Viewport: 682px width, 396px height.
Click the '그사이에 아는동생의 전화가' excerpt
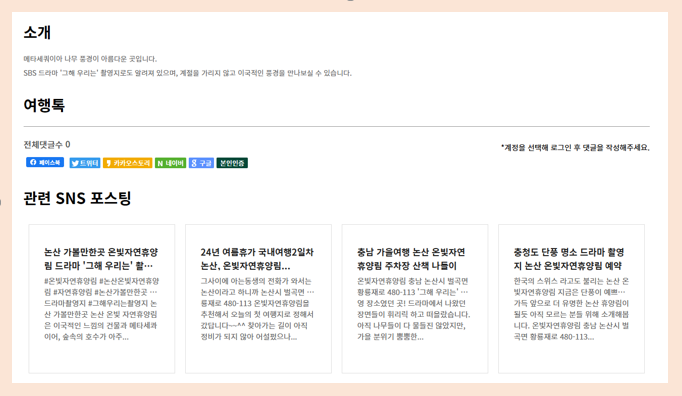[x=257, y=309]
